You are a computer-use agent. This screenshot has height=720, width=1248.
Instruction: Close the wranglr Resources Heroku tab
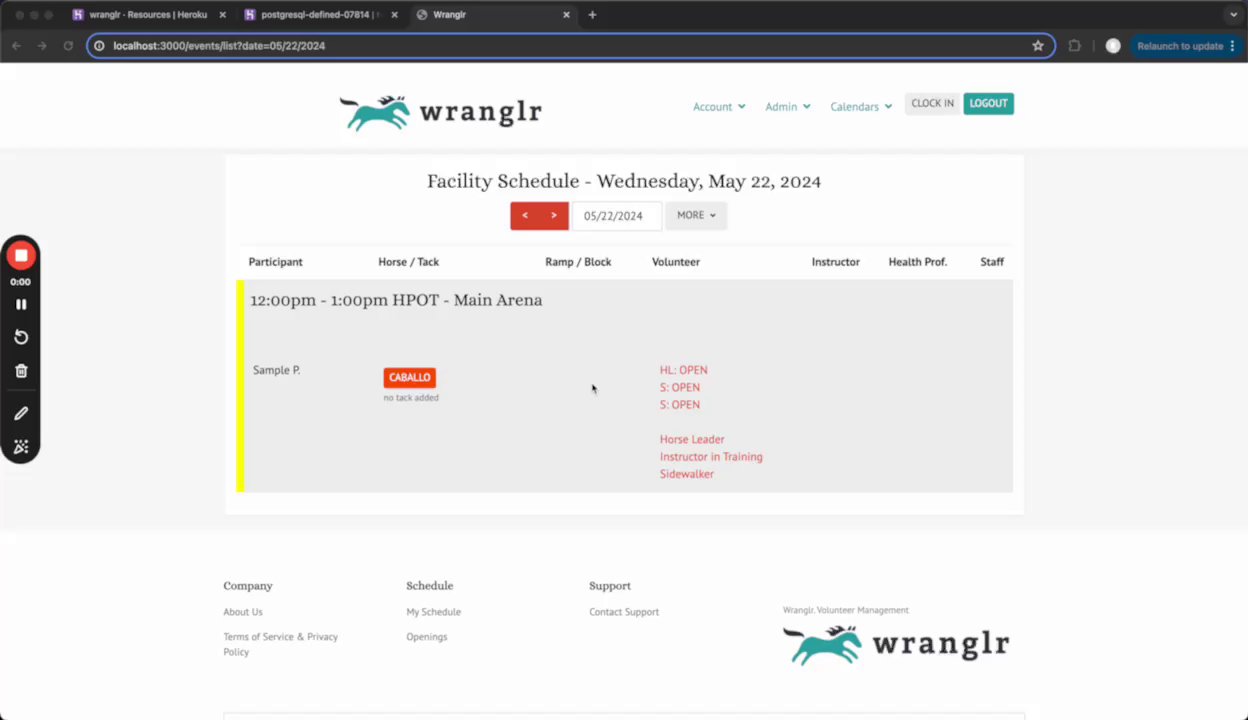click(x=222, y=15)
